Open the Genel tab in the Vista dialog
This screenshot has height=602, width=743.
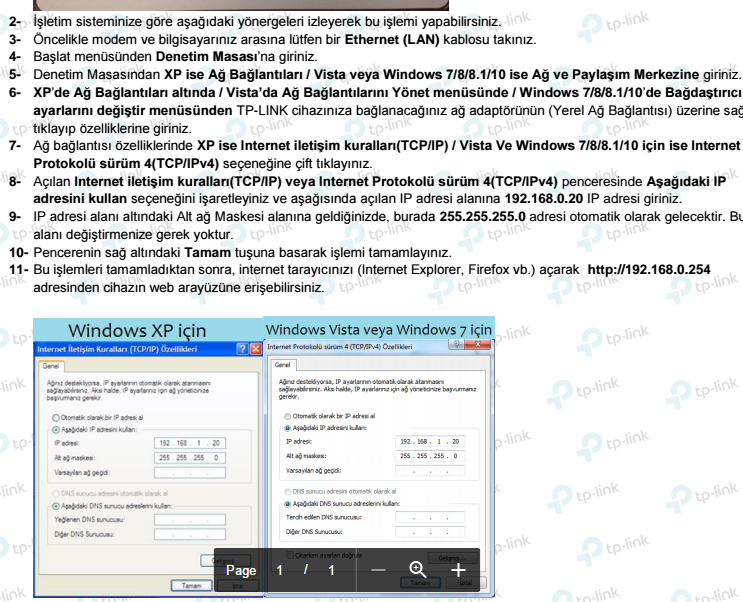[x=282, y=365]
